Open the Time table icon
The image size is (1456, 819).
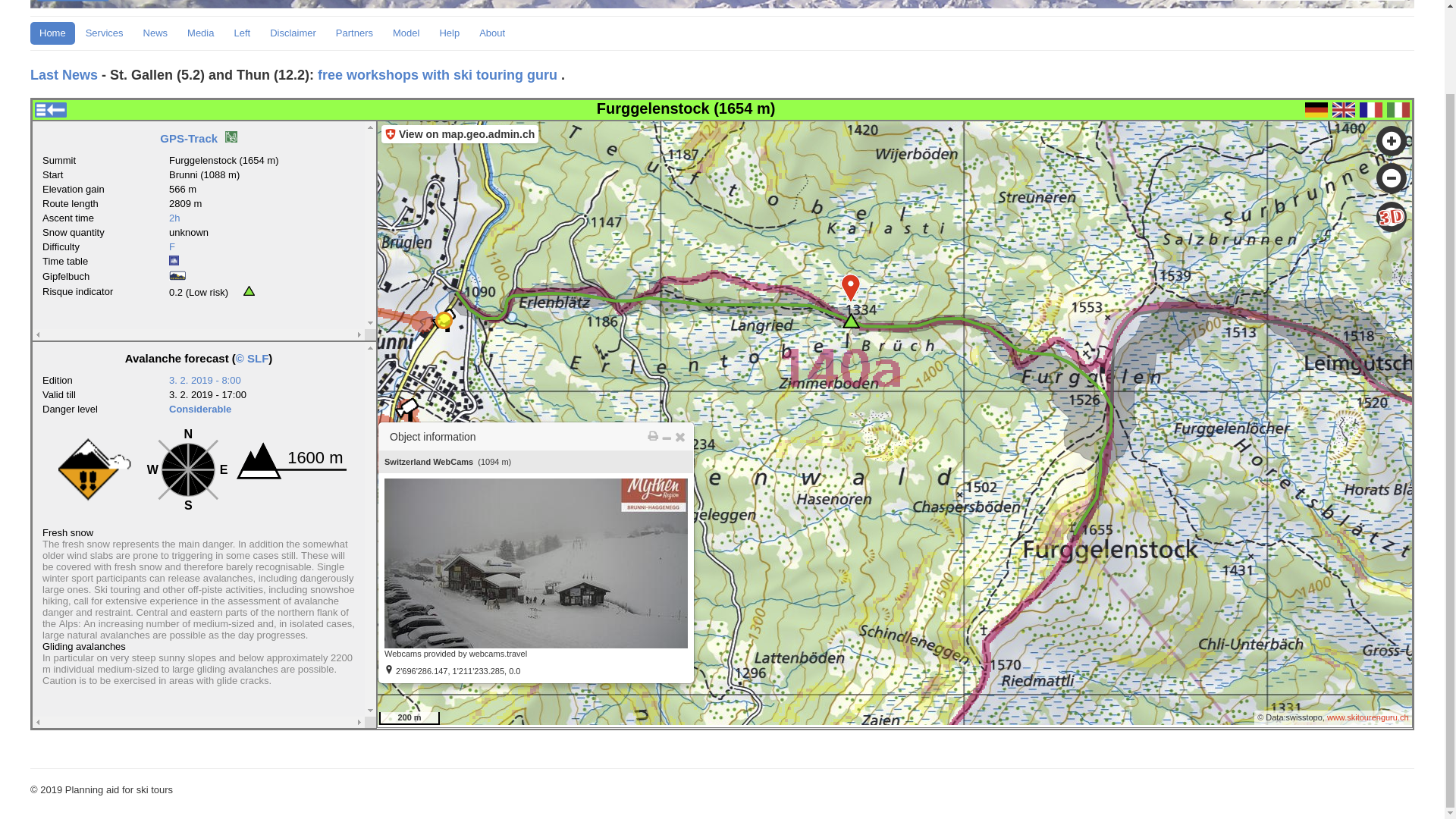174,261
